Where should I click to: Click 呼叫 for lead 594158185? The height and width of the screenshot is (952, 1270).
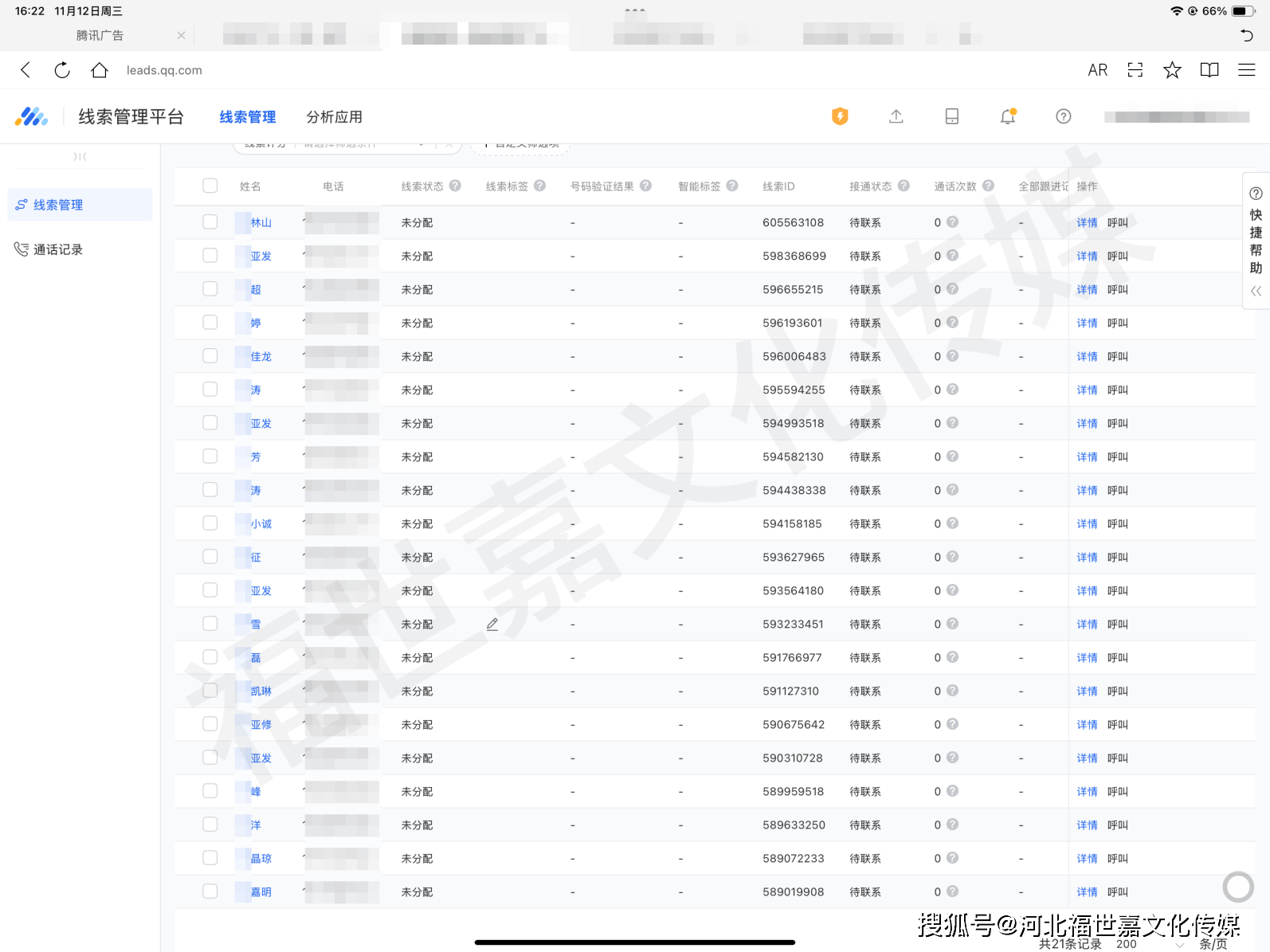pyautogui.click(x=1117, y=524)
